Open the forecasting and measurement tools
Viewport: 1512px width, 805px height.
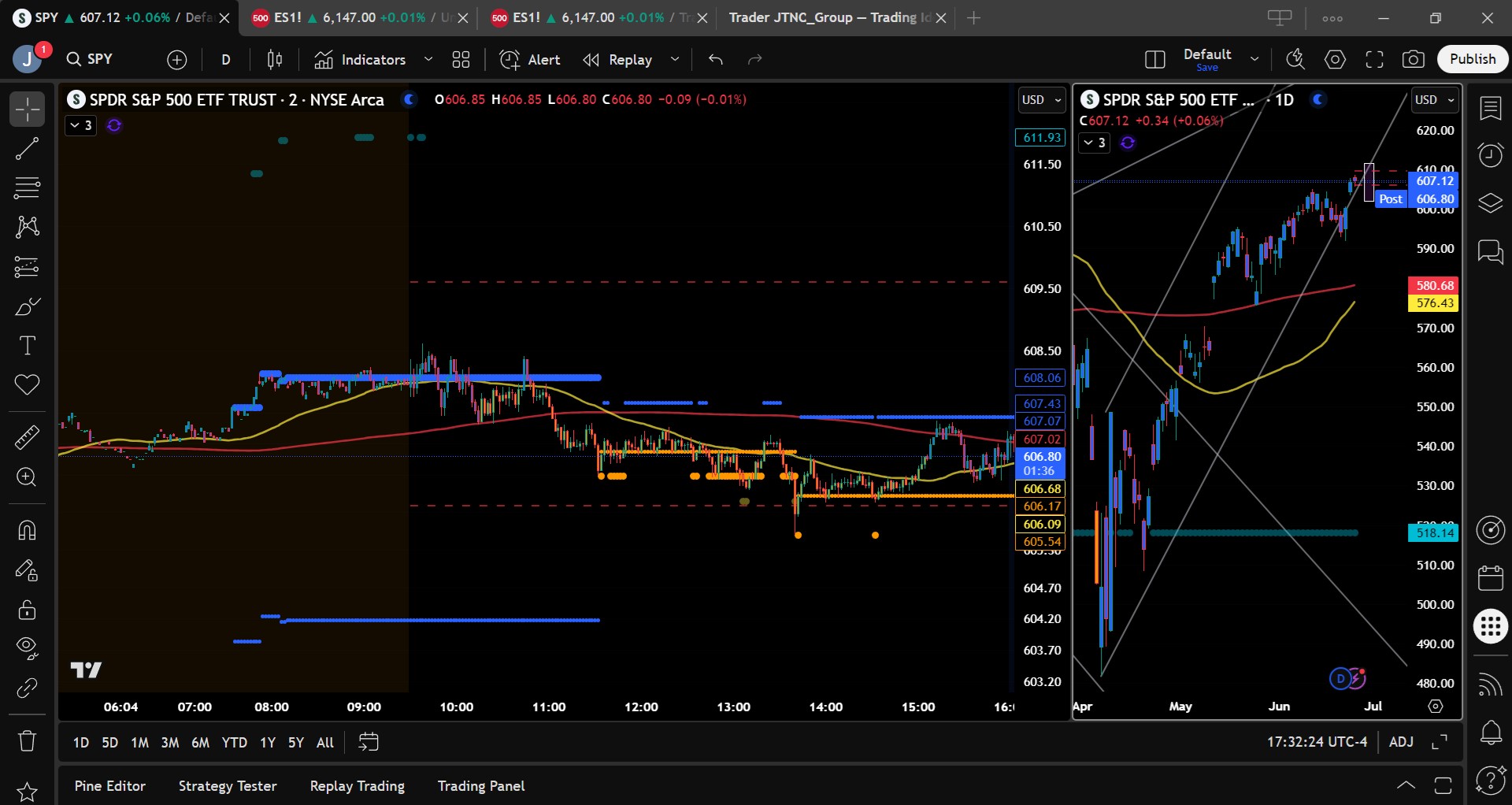pos(27,267)
